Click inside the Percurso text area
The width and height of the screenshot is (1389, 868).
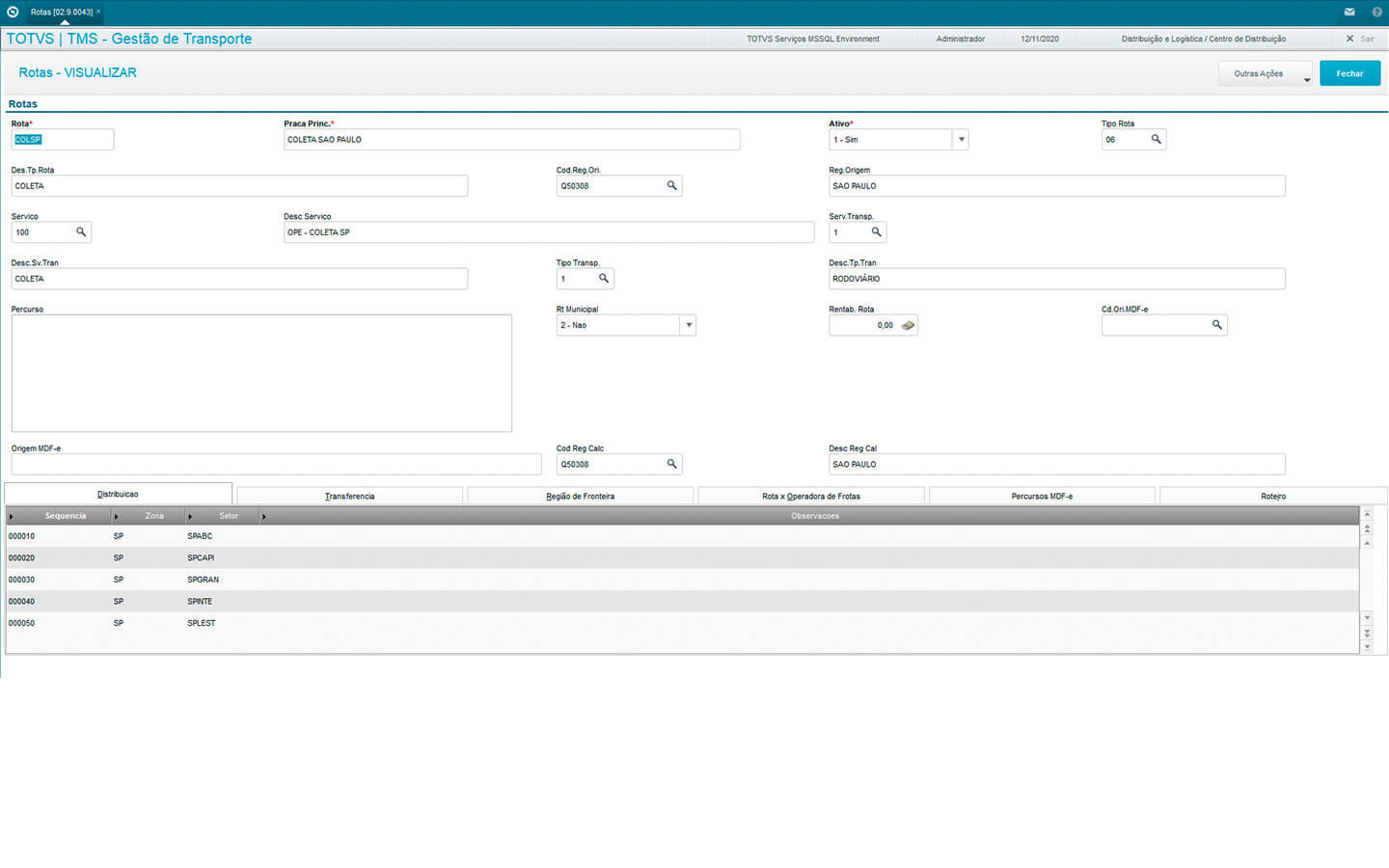point(260,373)
